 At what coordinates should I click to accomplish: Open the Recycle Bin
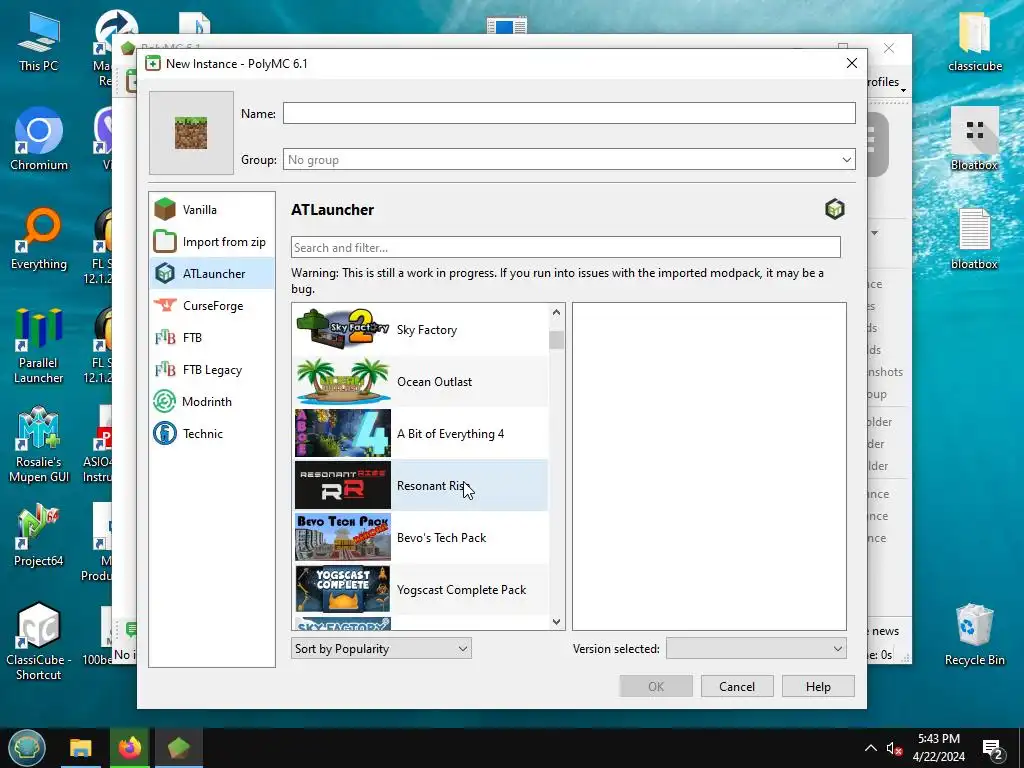click(x=974, y=635)
